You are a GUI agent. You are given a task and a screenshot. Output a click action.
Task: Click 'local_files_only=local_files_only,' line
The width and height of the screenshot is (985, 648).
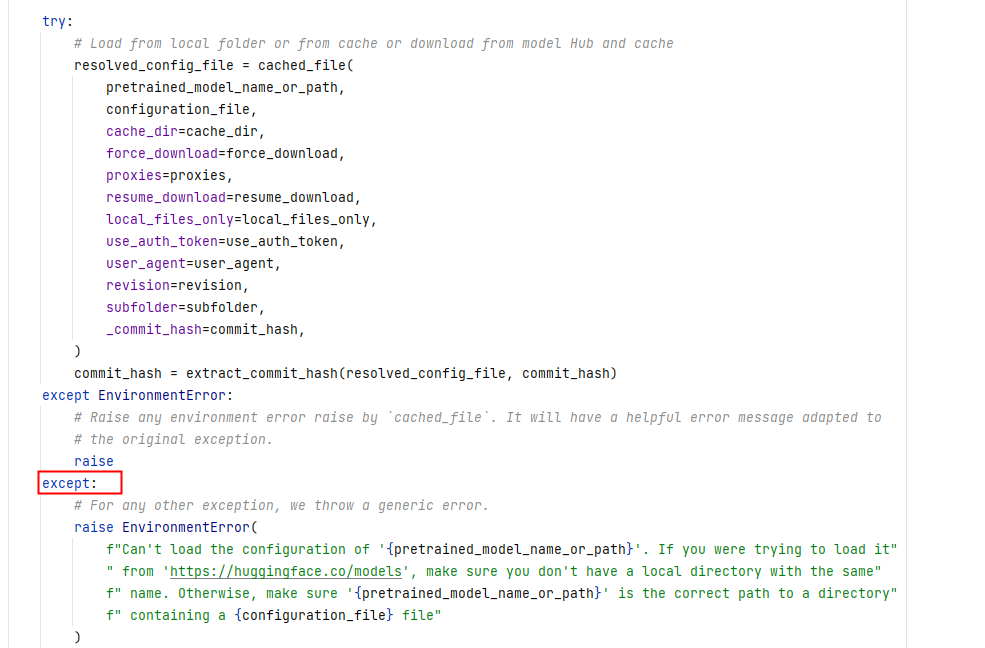pos(241,219)
